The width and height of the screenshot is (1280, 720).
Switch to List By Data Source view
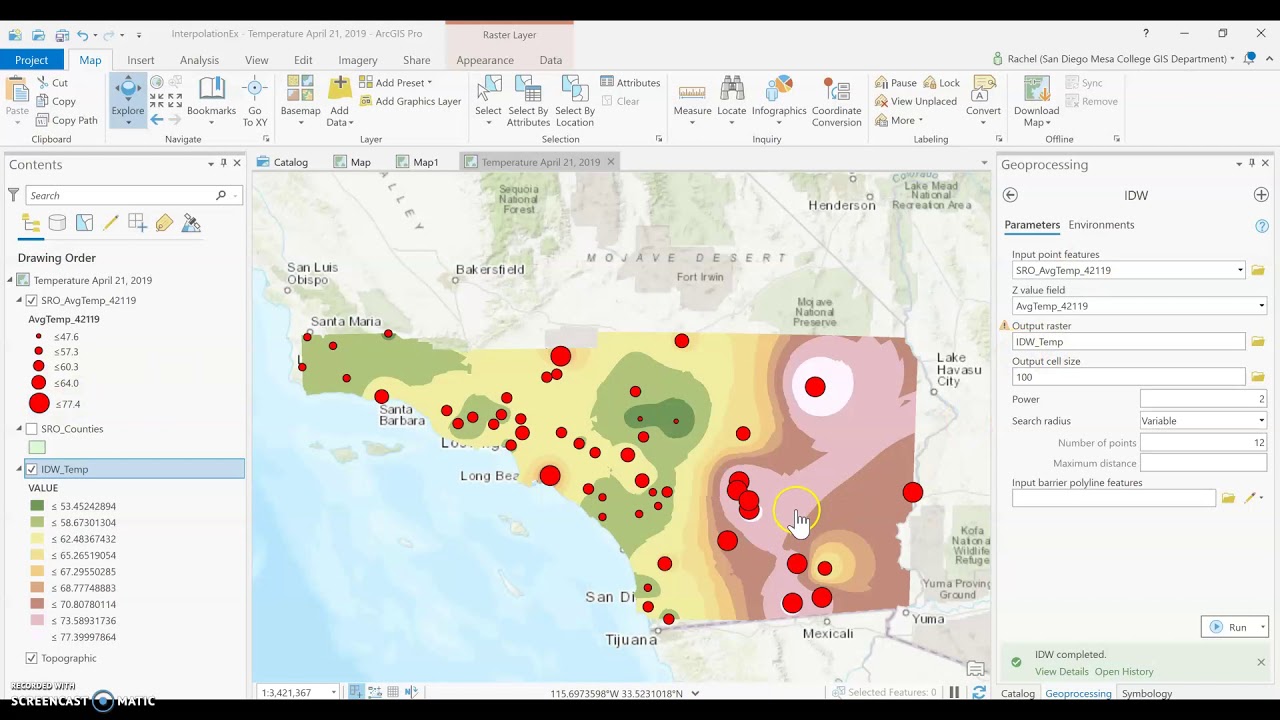(58, 224)
